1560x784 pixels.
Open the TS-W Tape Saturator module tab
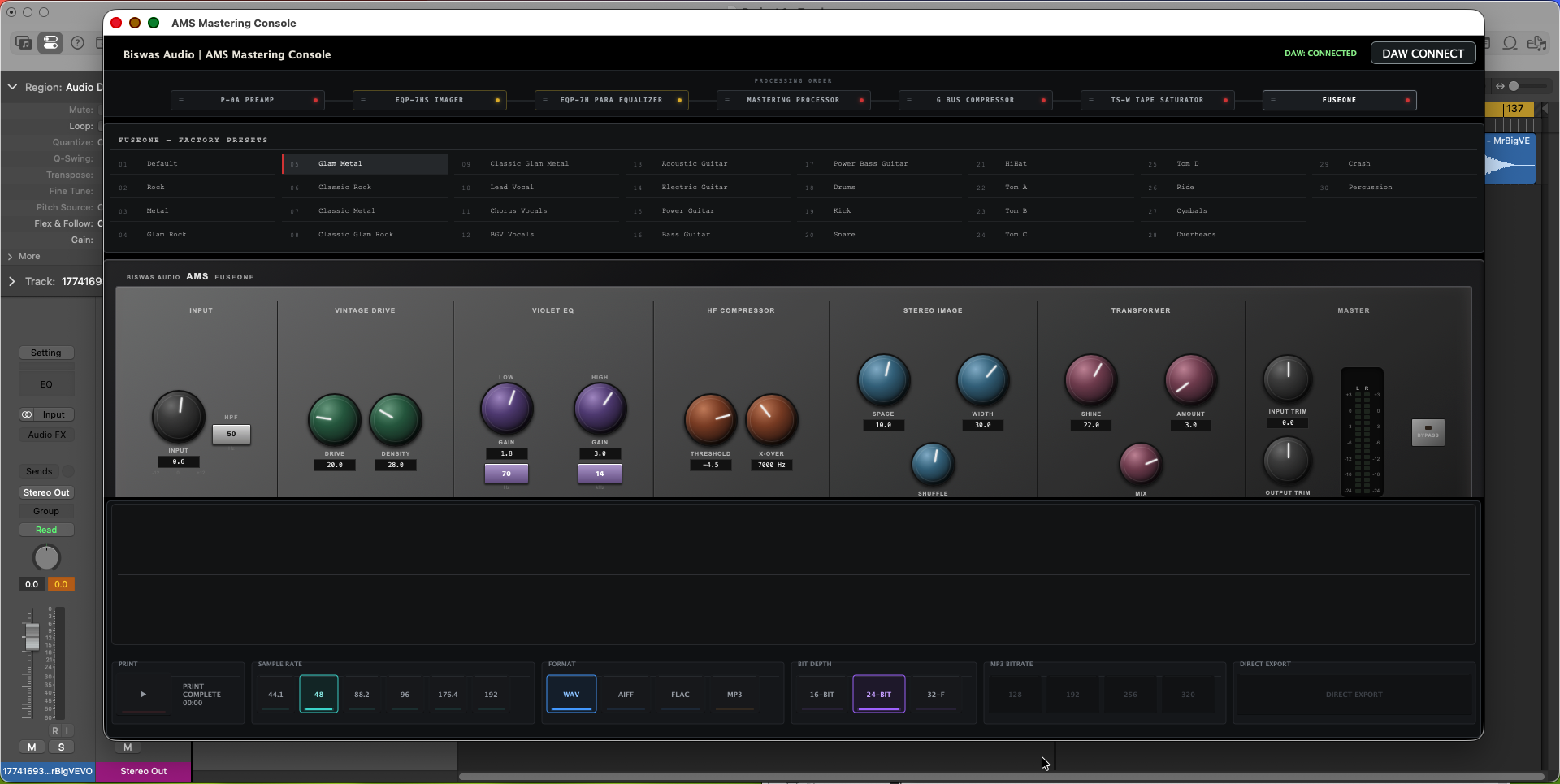[1157, 101]
